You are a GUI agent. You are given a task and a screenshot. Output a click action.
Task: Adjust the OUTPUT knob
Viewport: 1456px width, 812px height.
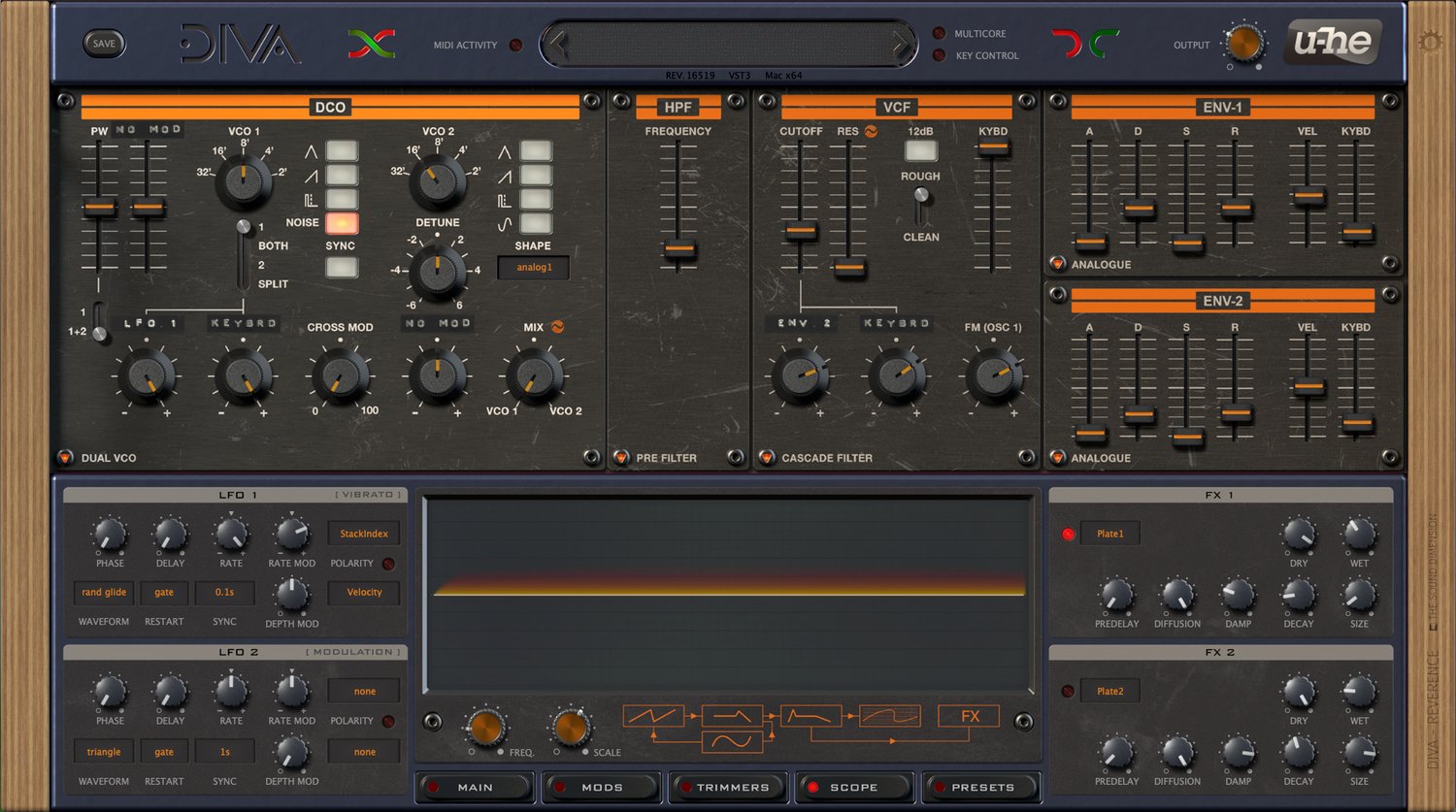click(x=1243, y=44)
